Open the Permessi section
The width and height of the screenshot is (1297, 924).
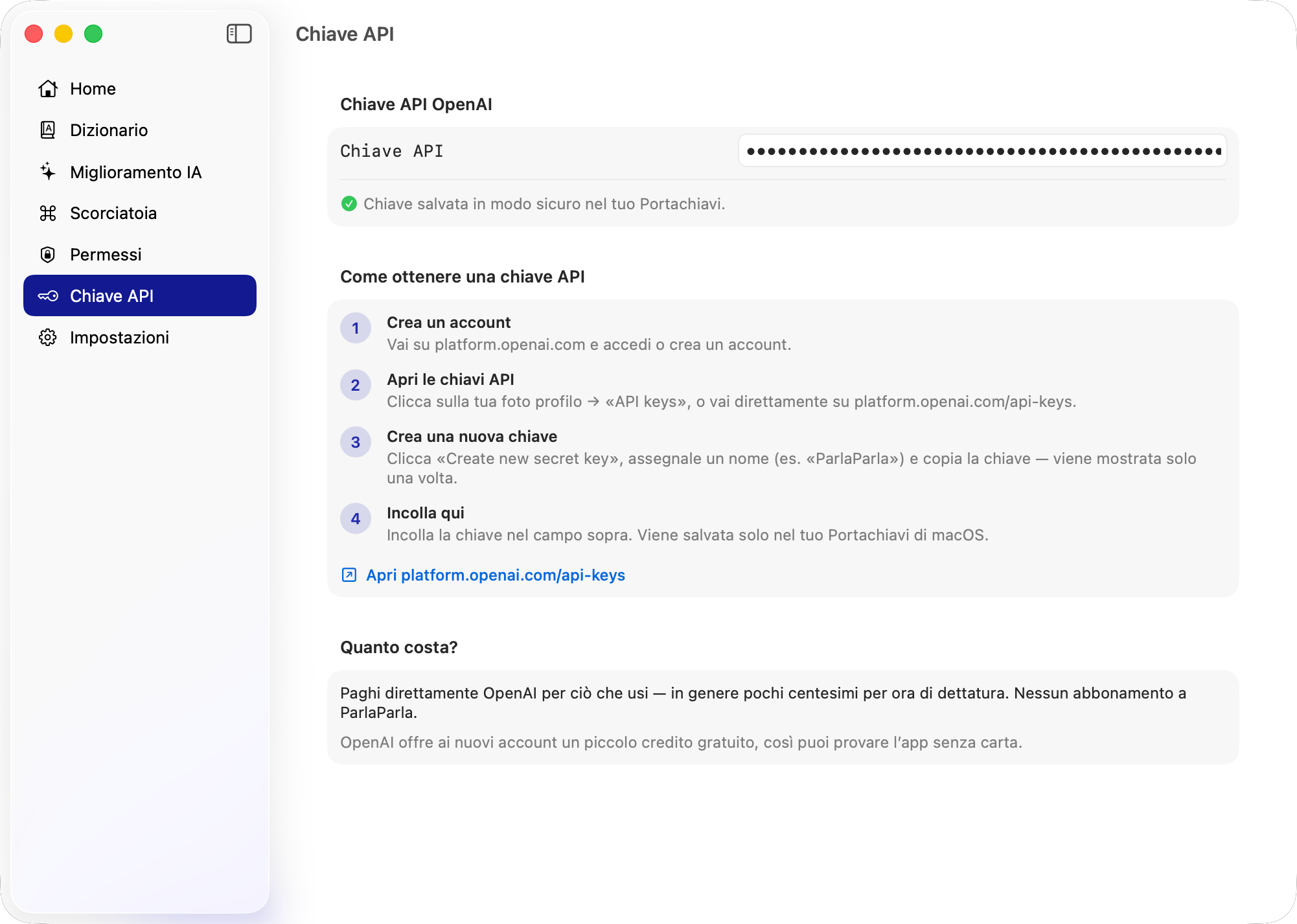[106, 254]
